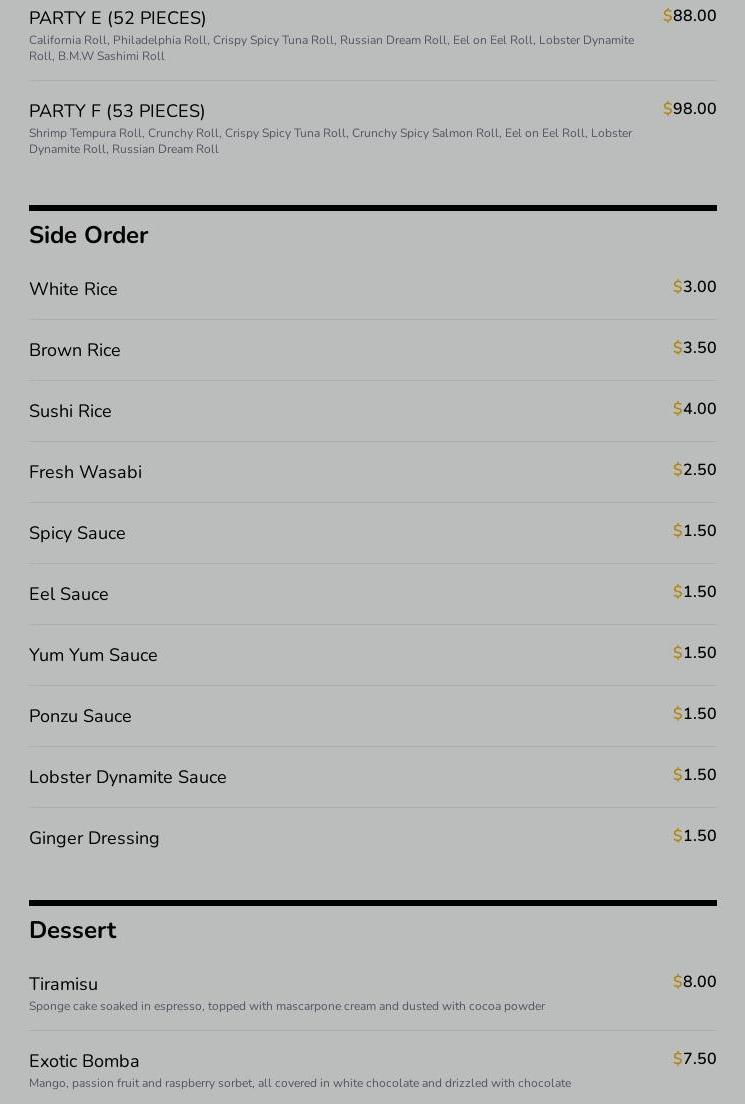Pick the Spicy Sauce item
The width and height of the screenshot is (745, 1104).
pos(372,533)
